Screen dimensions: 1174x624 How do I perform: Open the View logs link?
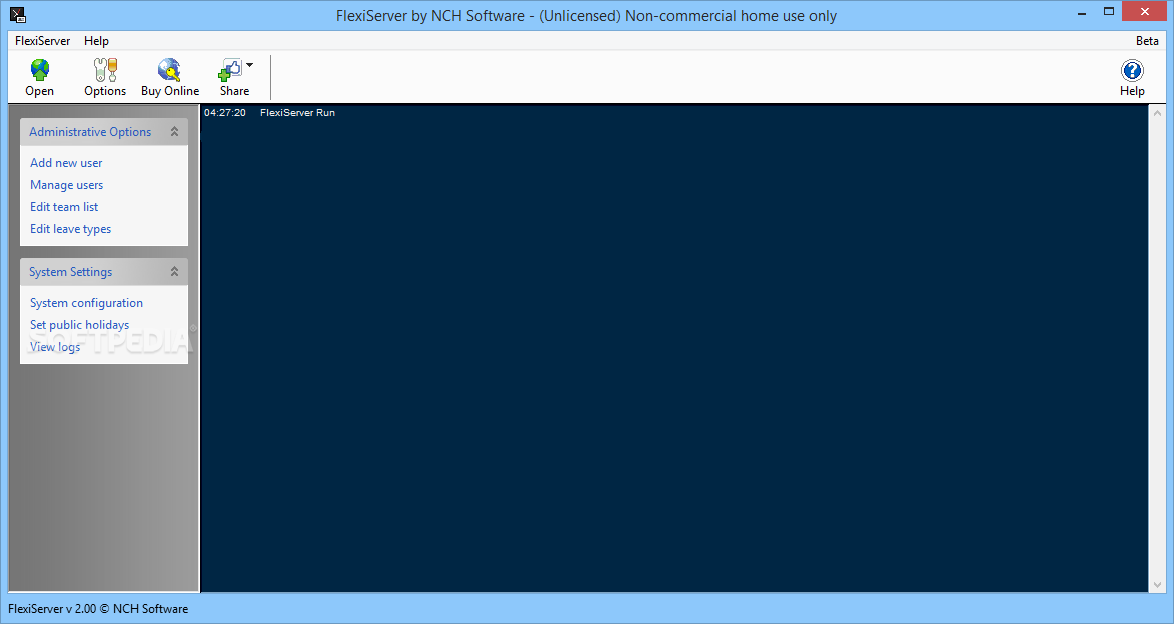[55, 347]
